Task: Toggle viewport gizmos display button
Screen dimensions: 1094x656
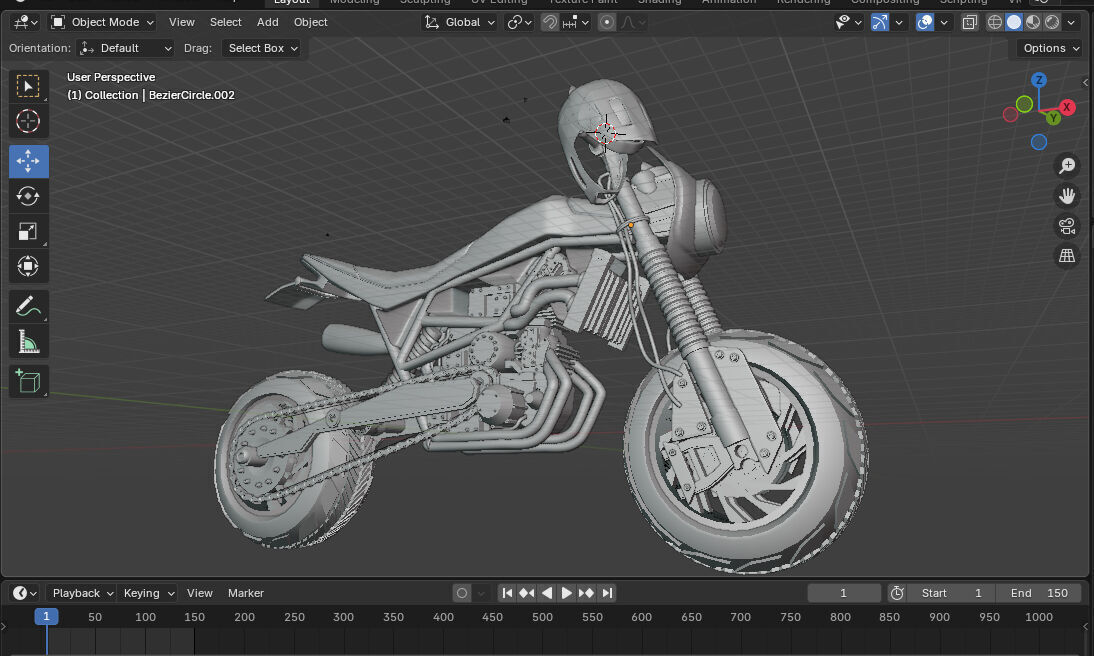Action: (880, 22)
